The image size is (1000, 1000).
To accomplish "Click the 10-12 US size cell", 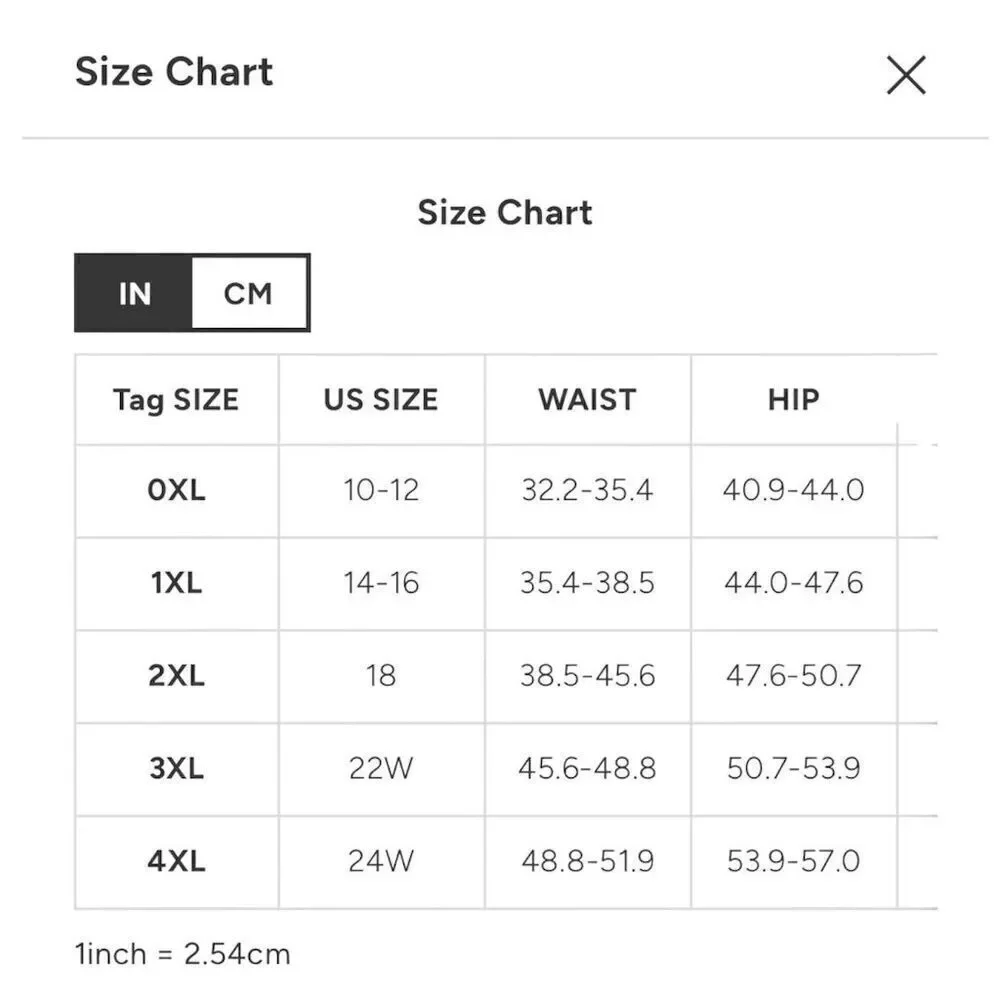I will pos(381,490).
